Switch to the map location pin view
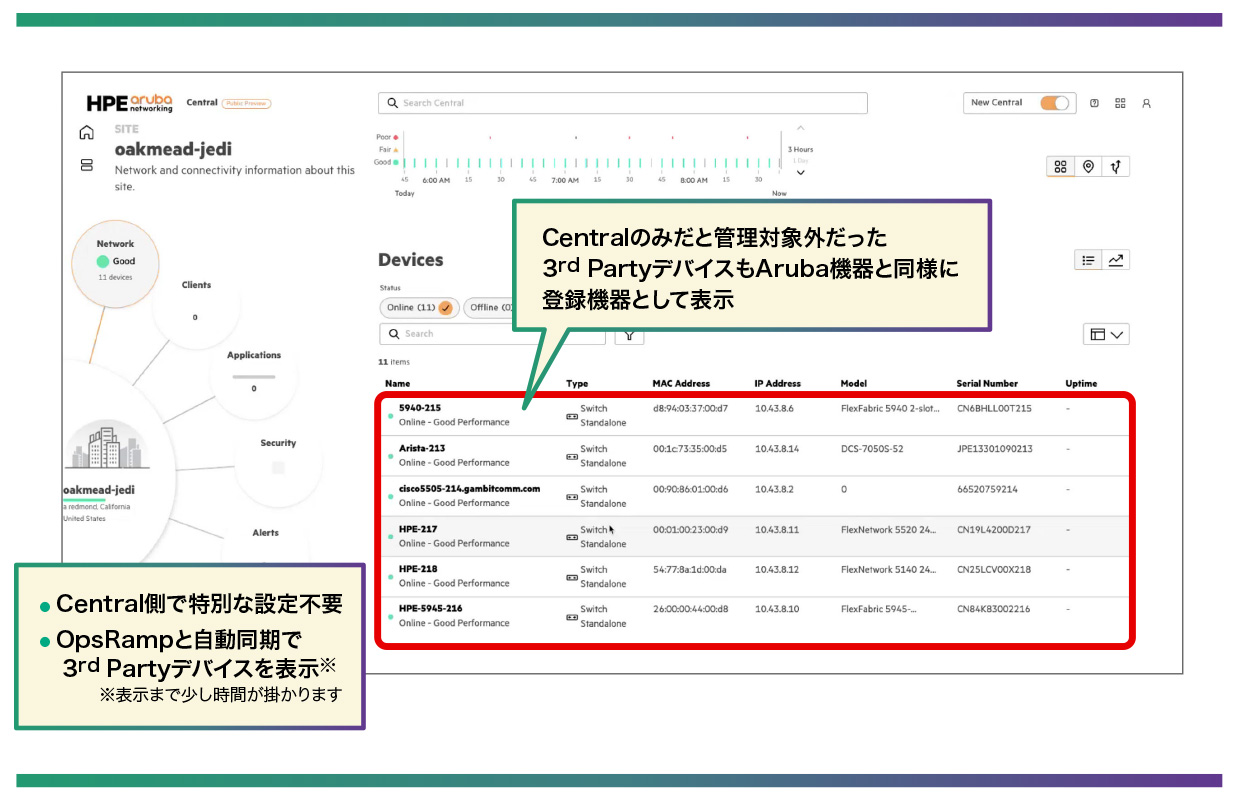The height and width of the screenshot is (800, 1233). click(x=1088, y=167)
